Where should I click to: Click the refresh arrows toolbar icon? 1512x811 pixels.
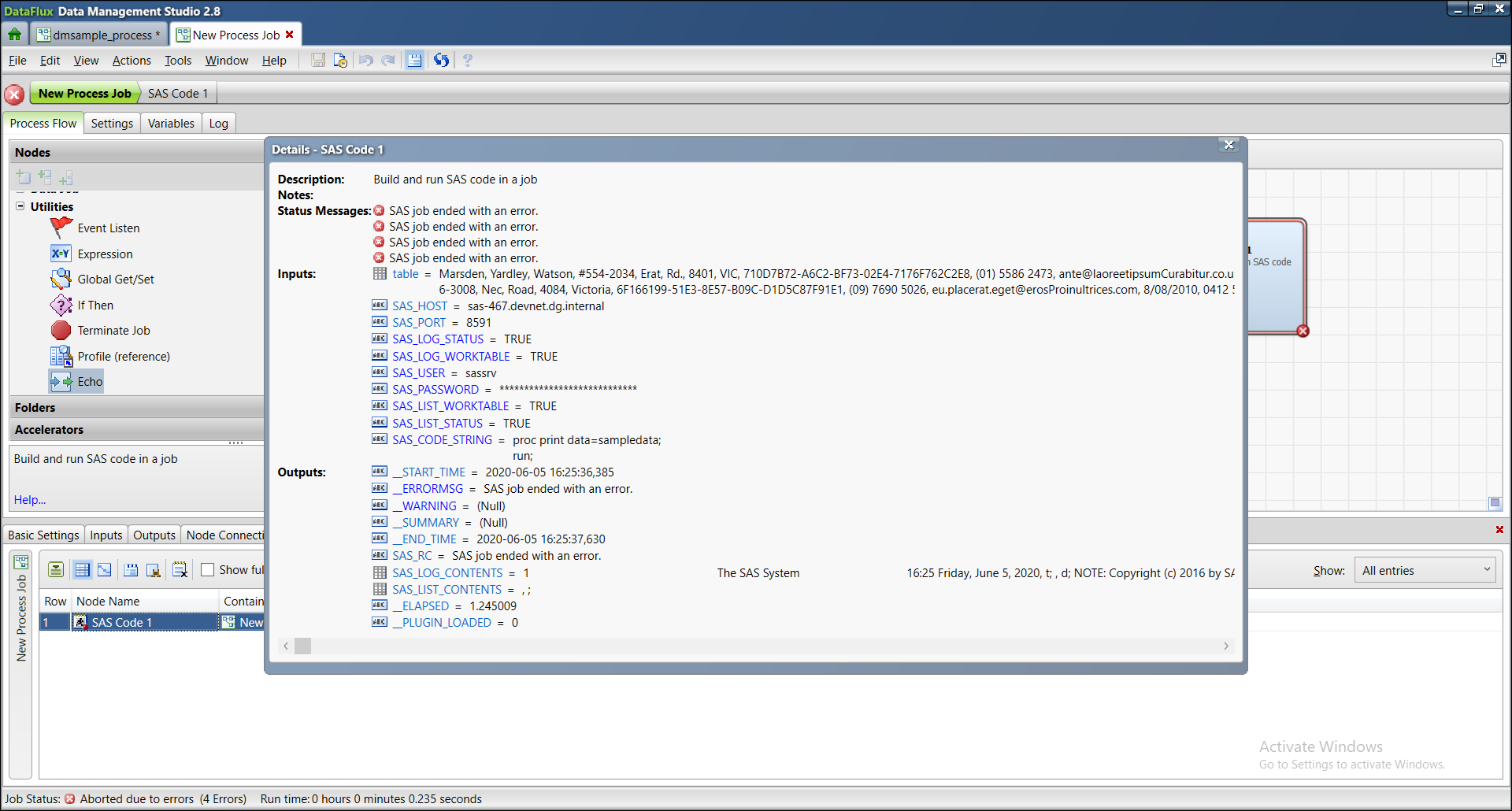(441, 61)
